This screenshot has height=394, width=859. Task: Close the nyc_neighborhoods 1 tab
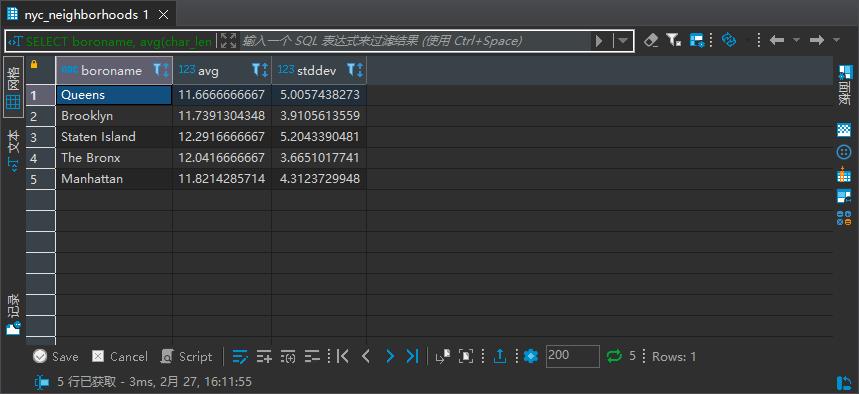163,15
